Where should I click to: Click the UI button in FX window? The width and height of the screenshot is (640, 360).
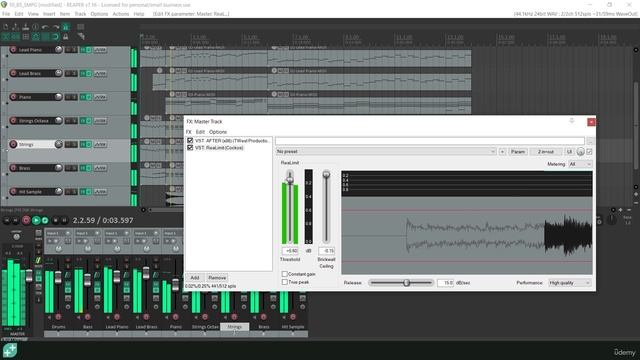(x=569, y=151)
